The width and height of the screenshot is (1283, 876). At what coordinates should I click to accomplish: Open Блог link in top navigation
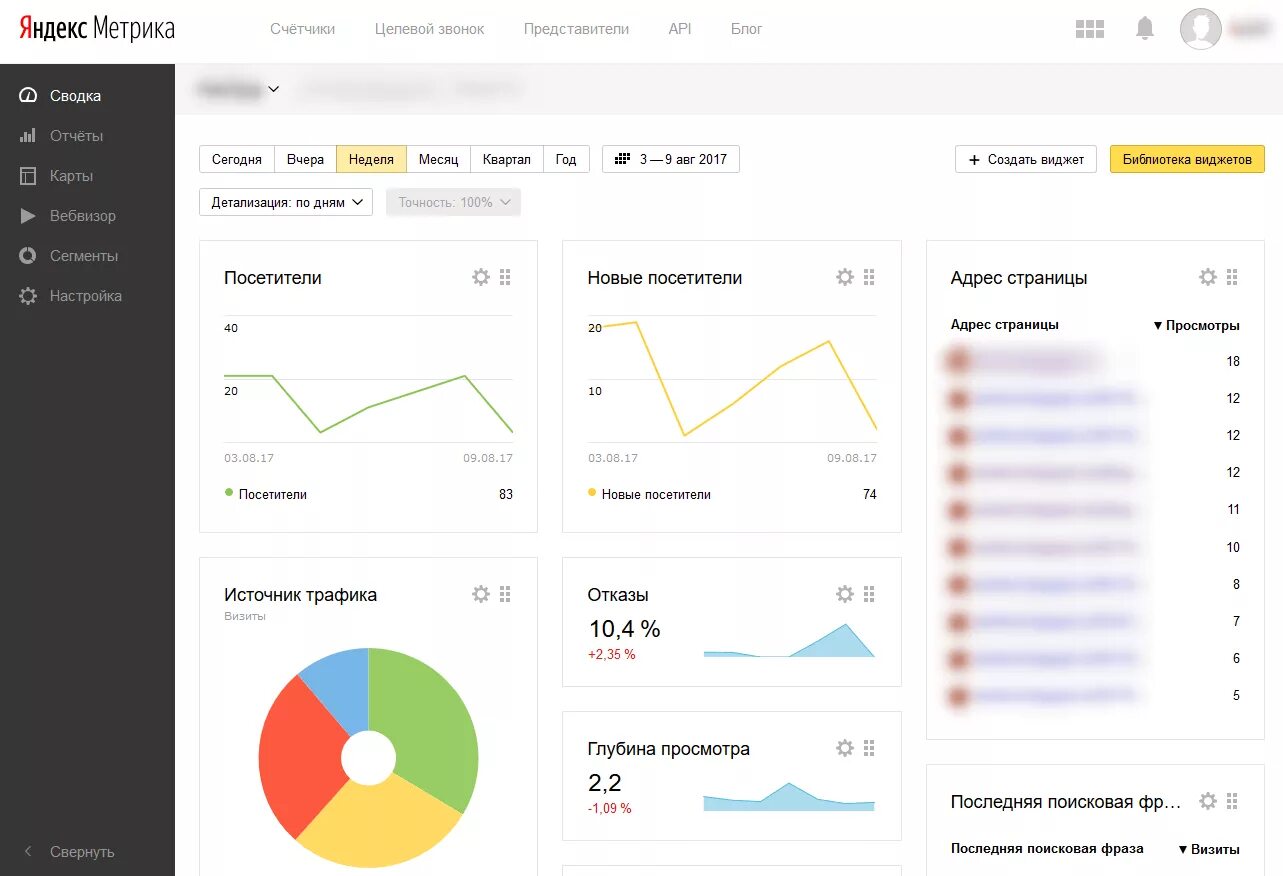pos(747,29)
